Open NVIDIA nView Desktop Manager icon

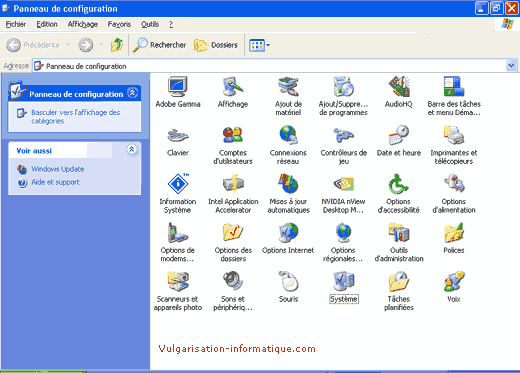[x=343, y=184]
